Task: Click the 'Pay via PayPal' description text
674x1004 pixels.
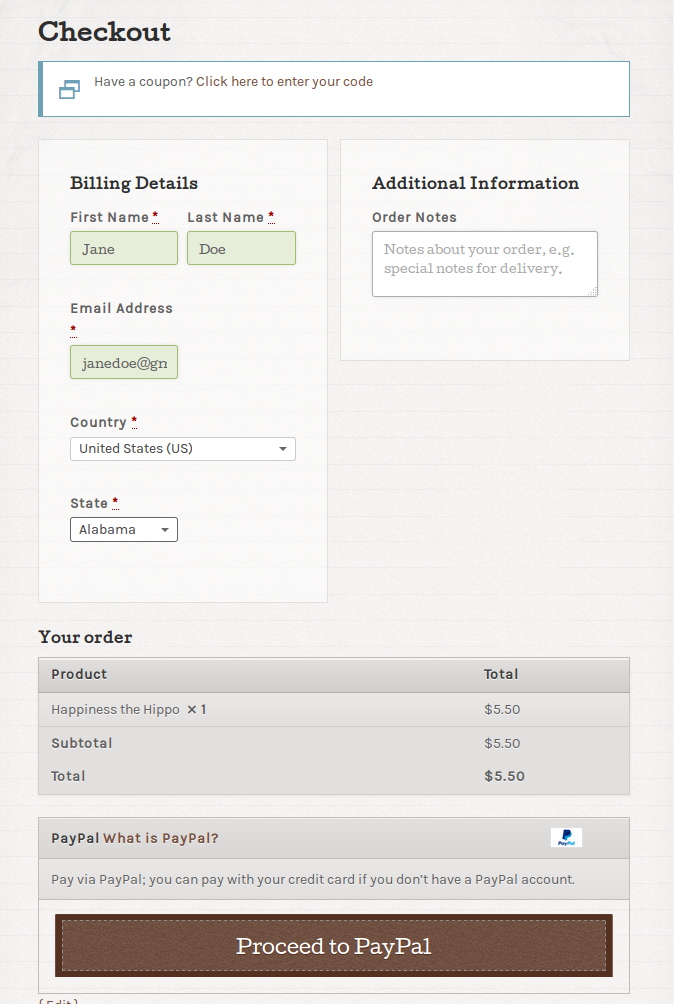Action: coord(313,880)
